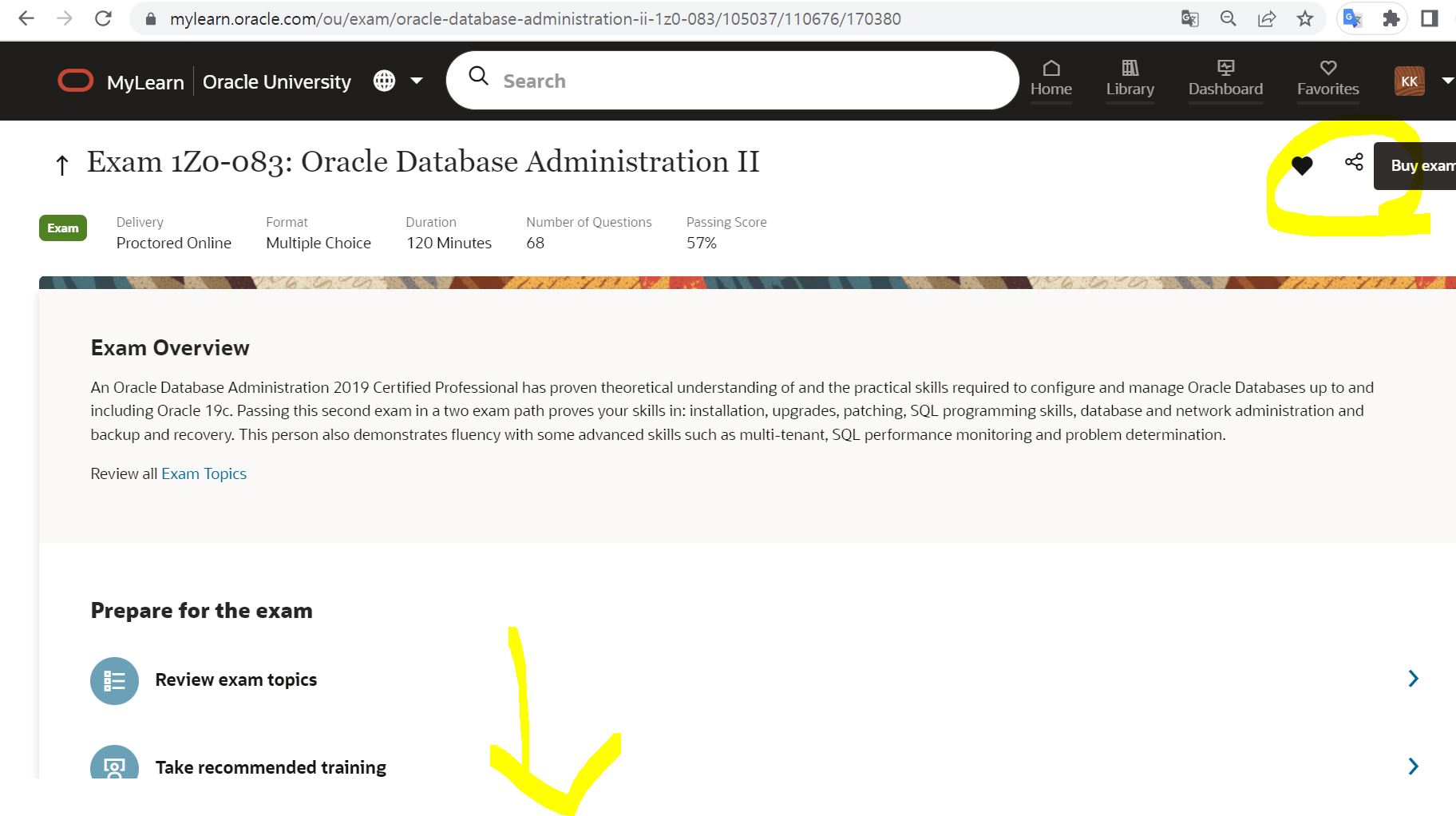Open the Dashboard menu item
1456x816 pixels.
point(1225,79)
